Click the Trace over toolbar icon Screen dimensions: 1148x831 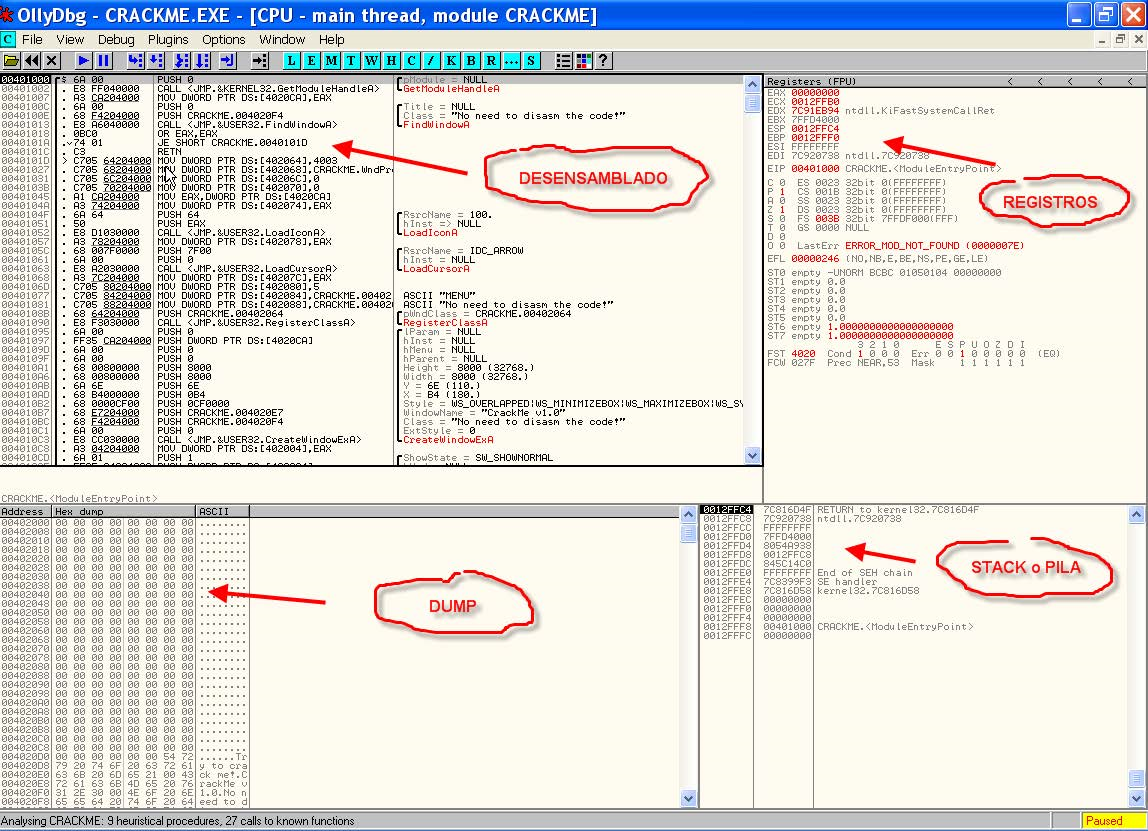pos(202,61)
